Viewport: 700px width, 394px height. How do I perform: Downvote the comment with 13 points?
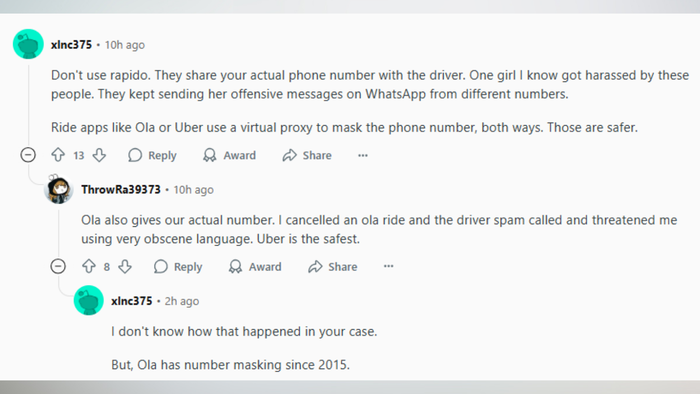(x=99, y=155)
